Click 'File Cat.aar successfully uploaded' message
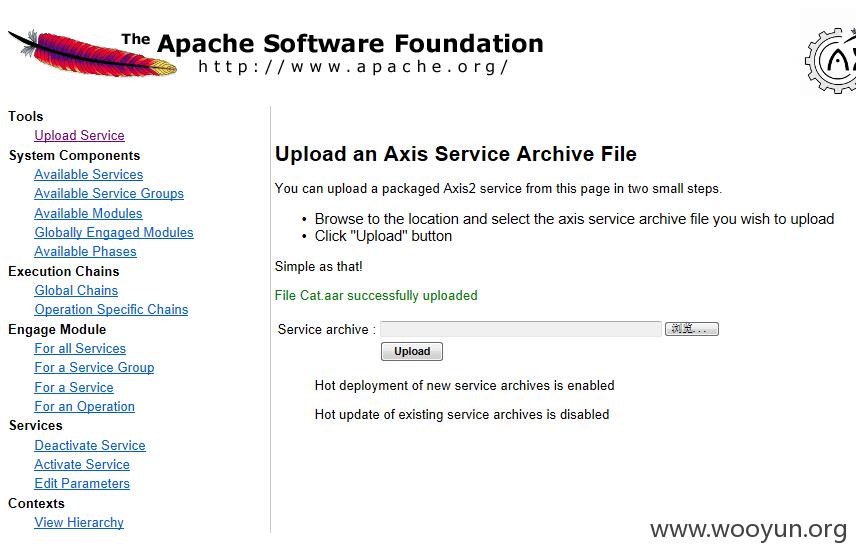 point(376,295)
